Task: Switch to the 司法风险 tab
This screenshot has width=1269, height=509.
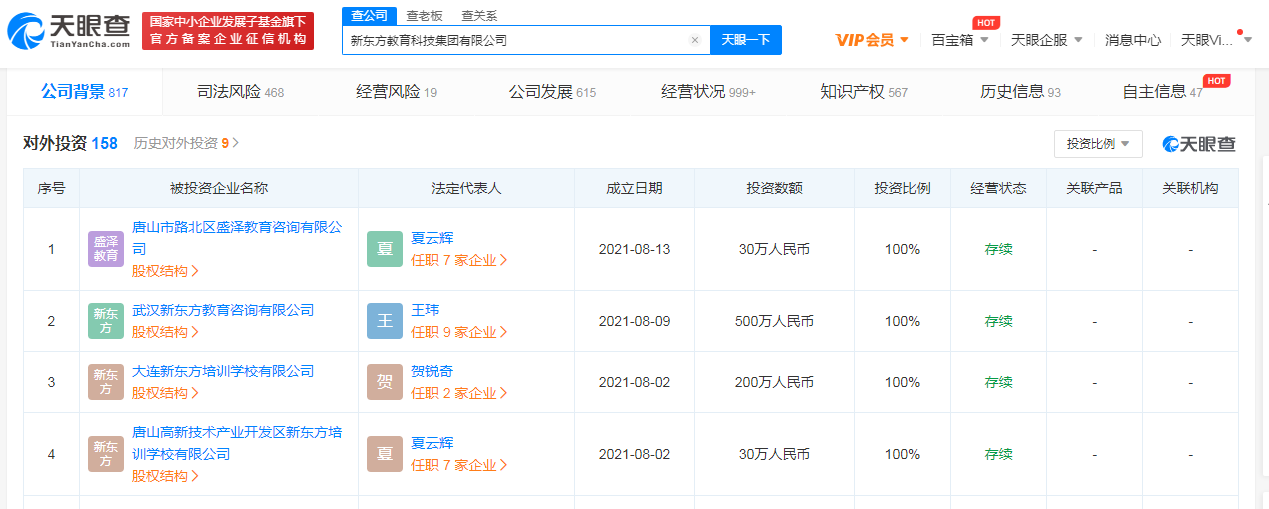Action: (x=240, y=92)
